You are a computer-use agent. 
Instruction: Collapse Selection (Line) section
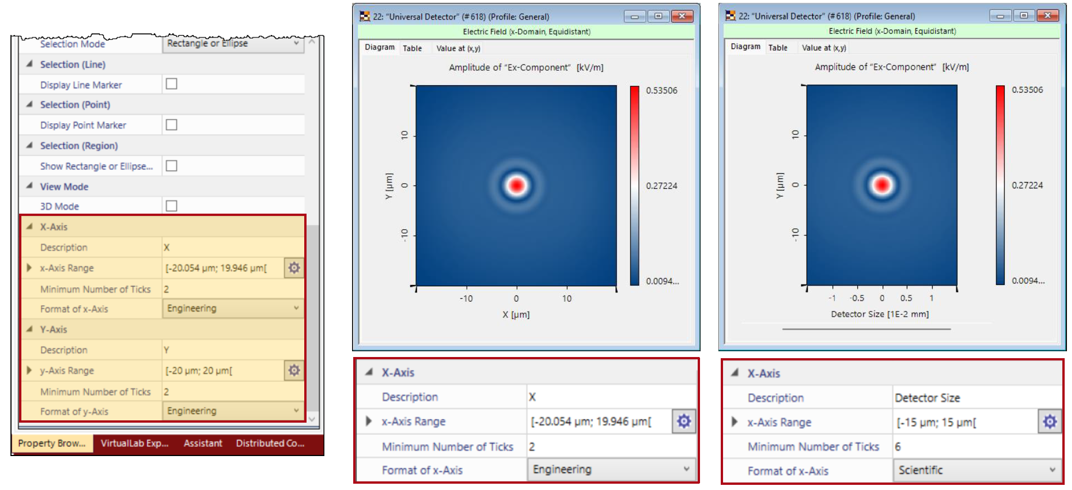pyautogui.click(x=29, y=64)
